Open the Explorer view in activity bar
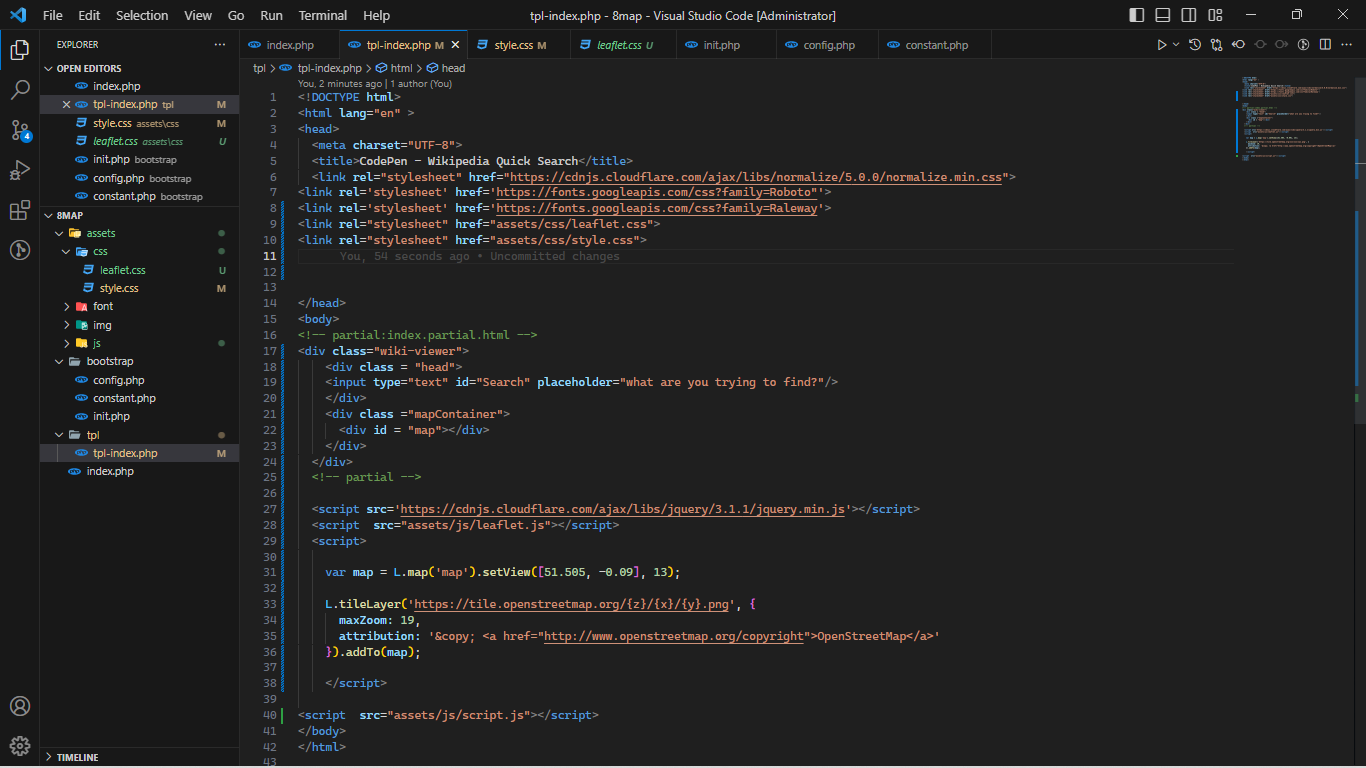The height and width of the screenshot is (768, 1366). (19, 50)
